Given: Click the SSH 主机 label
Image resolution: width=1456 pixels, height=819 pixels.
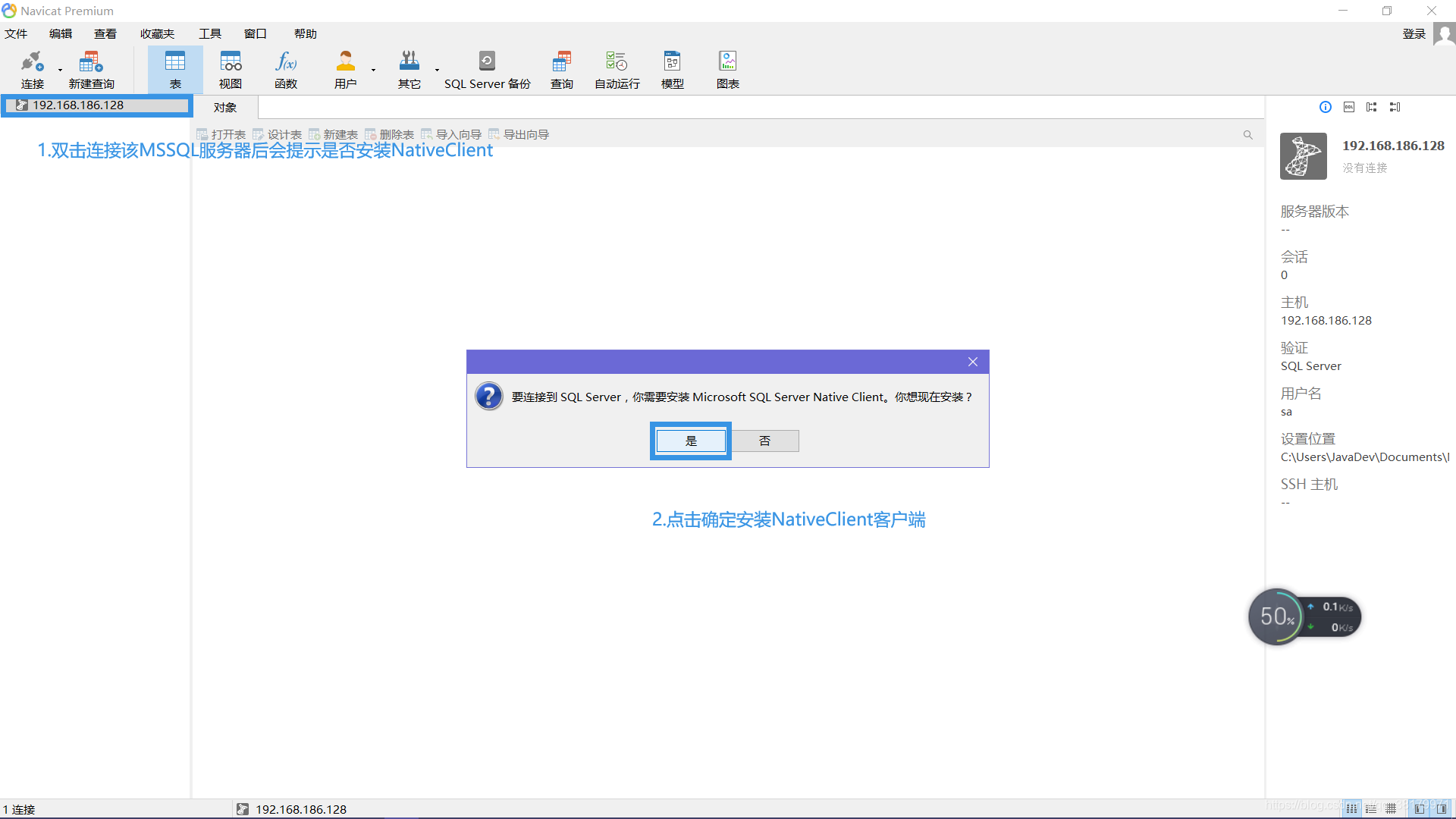Looking at the screenshot, I should coord(1309,485).
